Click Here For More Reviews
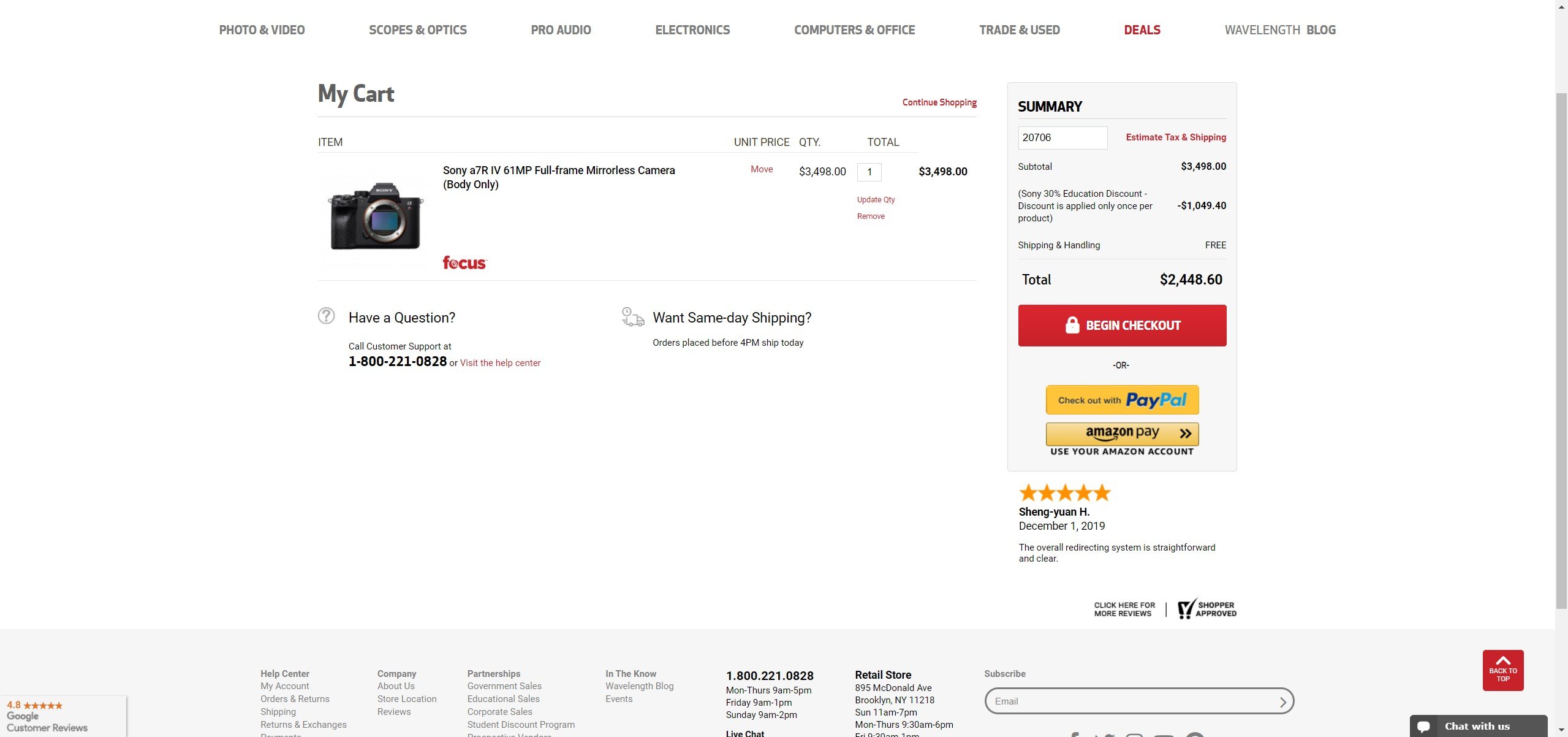The image size is (1568, 737). [1124, 609]
